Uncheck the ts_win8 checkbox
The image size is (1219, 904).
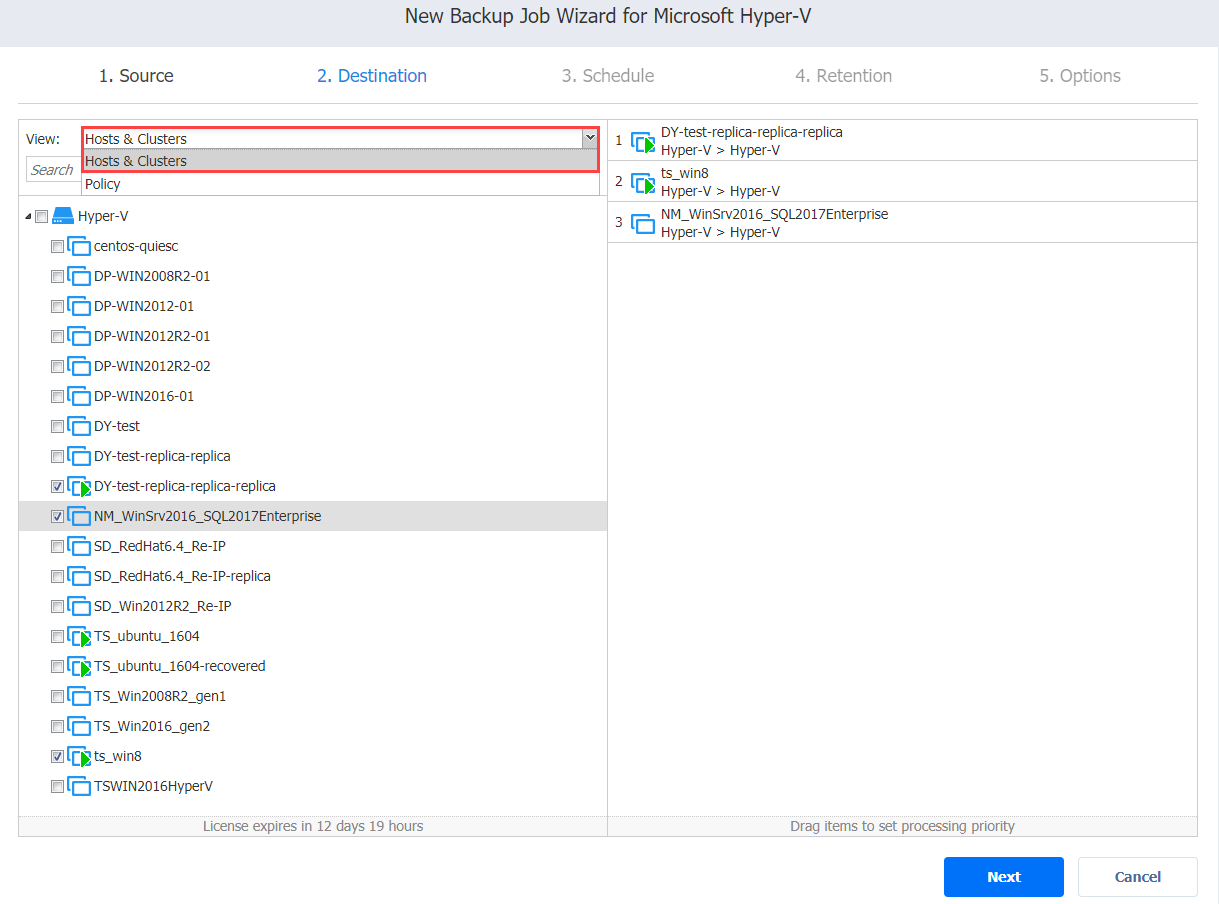click(x=58, y=757)
